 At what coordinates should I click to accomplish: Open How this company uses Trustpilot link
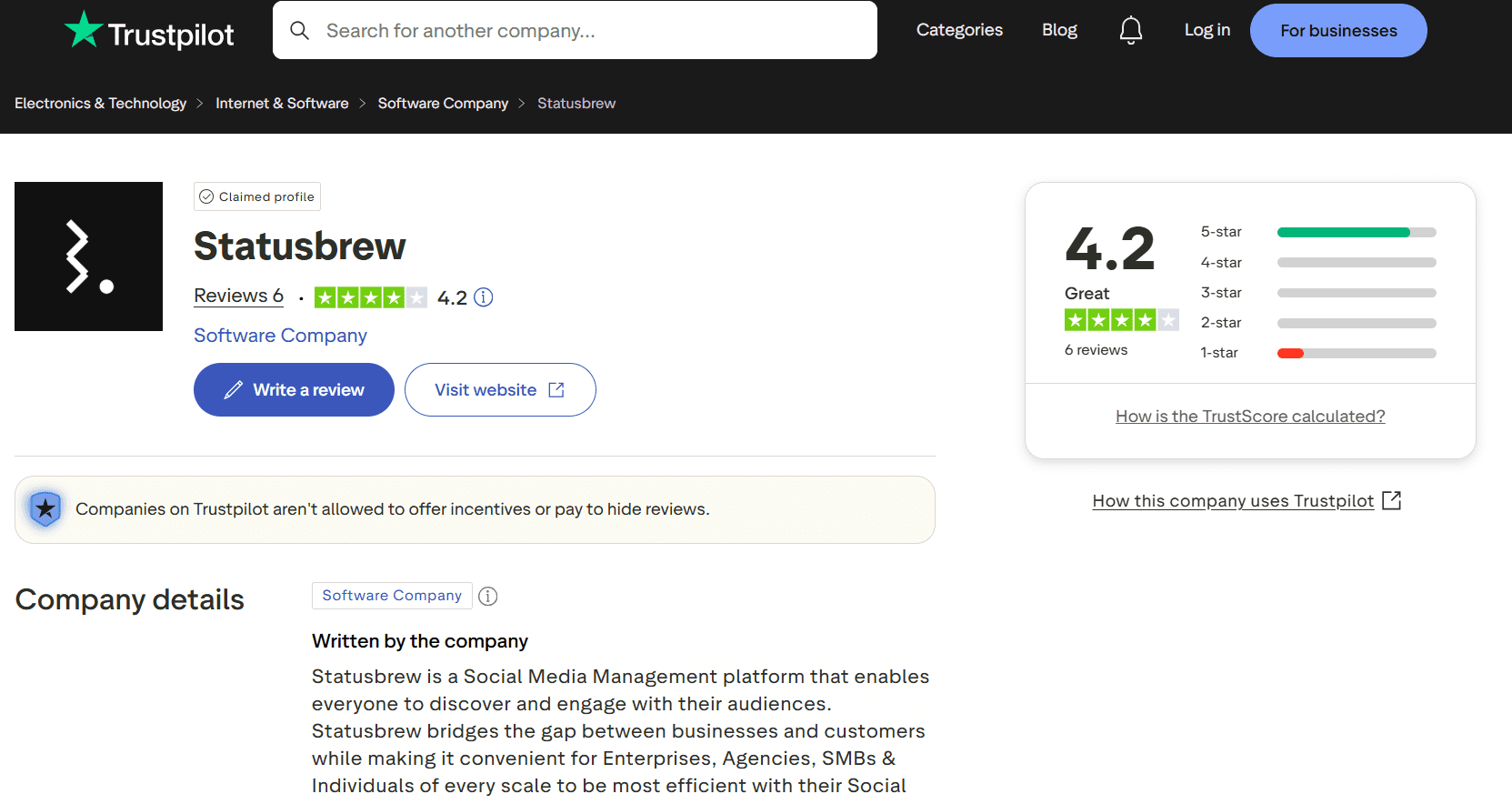1233,500
